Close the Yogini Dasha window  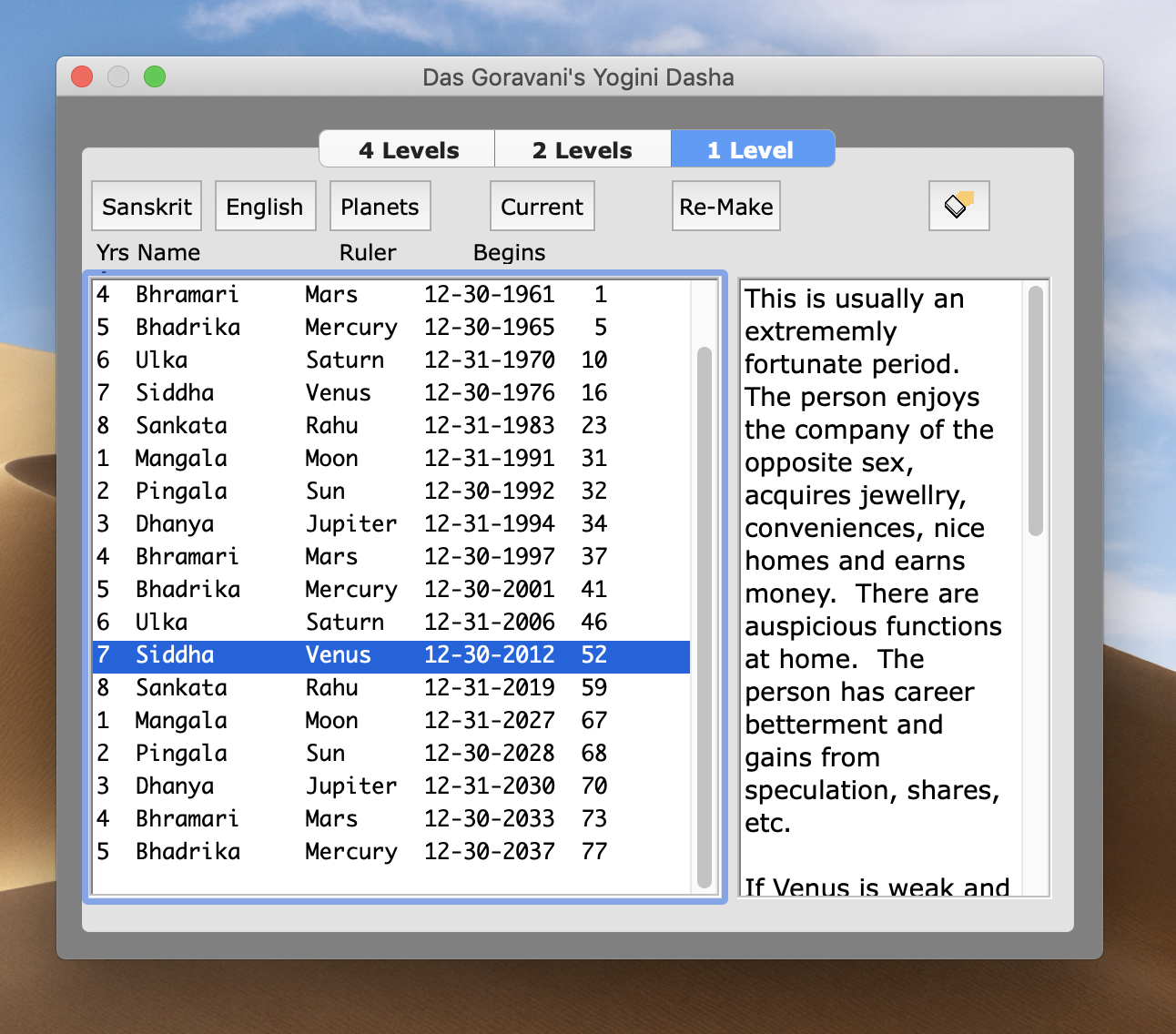click(82, 77)
